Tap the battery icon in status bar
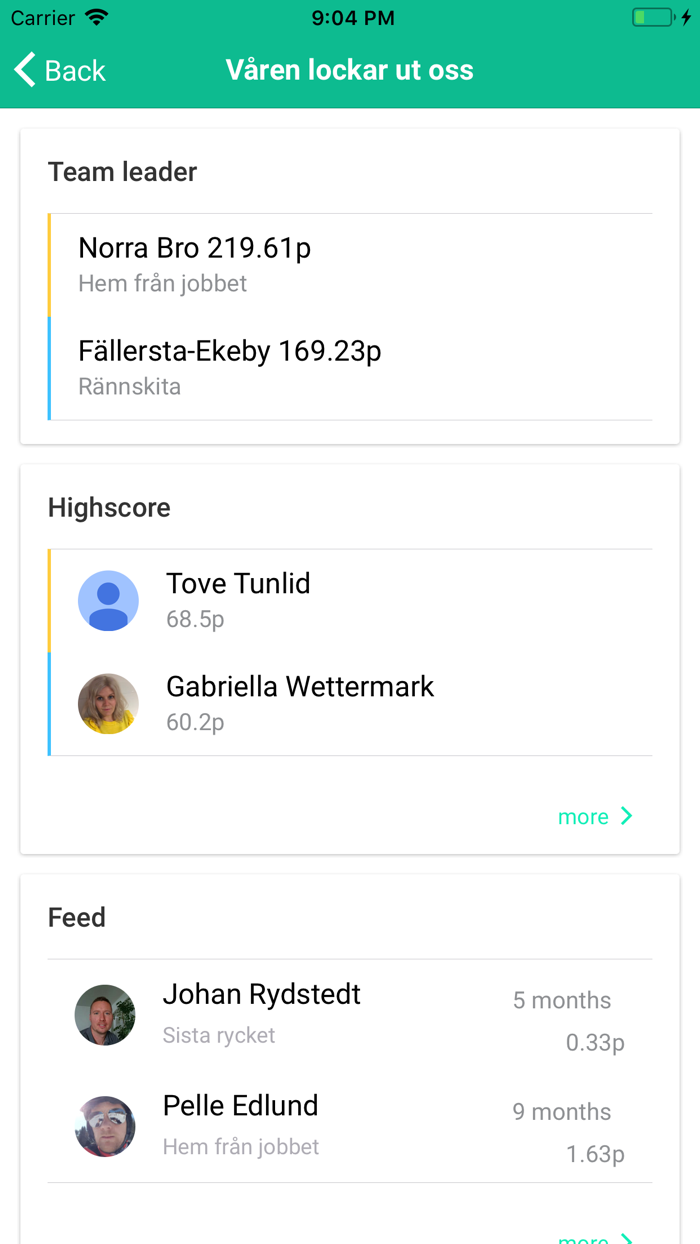The width and height of the screenshot is (700, 1244). tap(653, 18)
